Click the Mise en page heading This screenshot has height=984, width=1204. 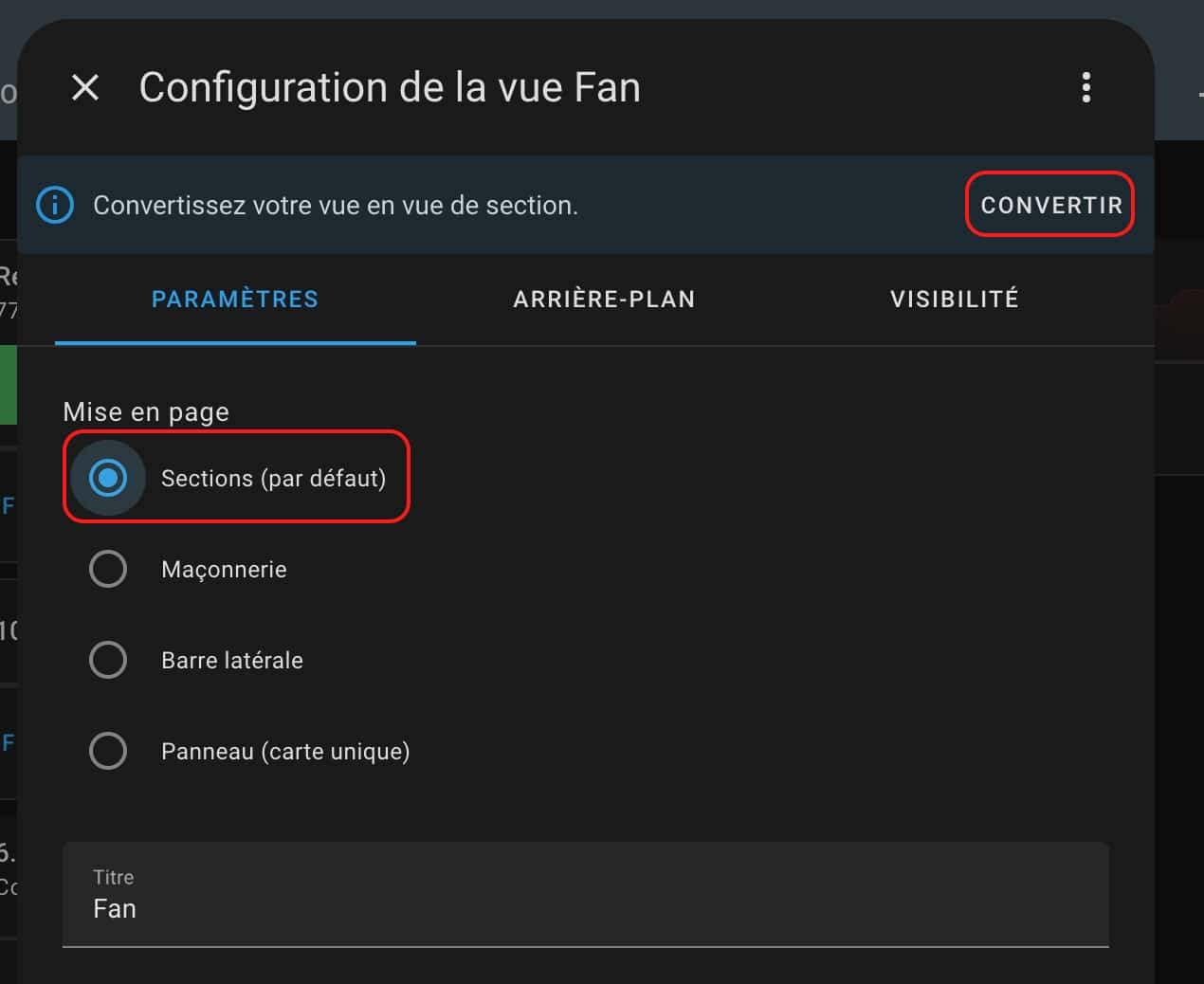[146, 412]
